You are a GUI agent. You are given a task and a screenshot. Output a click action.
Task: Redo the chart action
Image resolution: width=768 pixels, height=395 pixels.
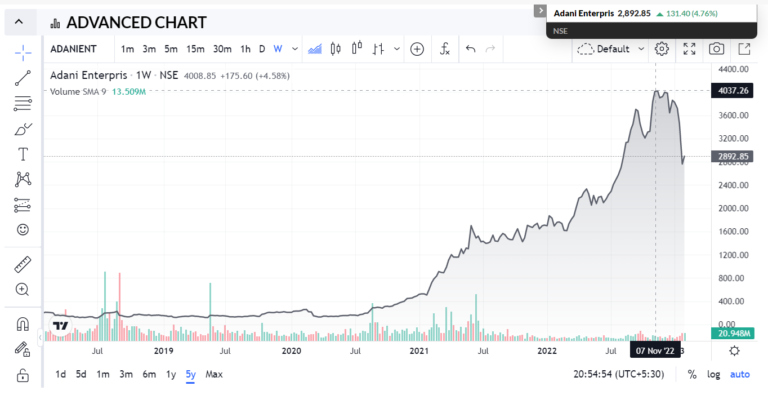pyautogui.click(x=490, y=49)
